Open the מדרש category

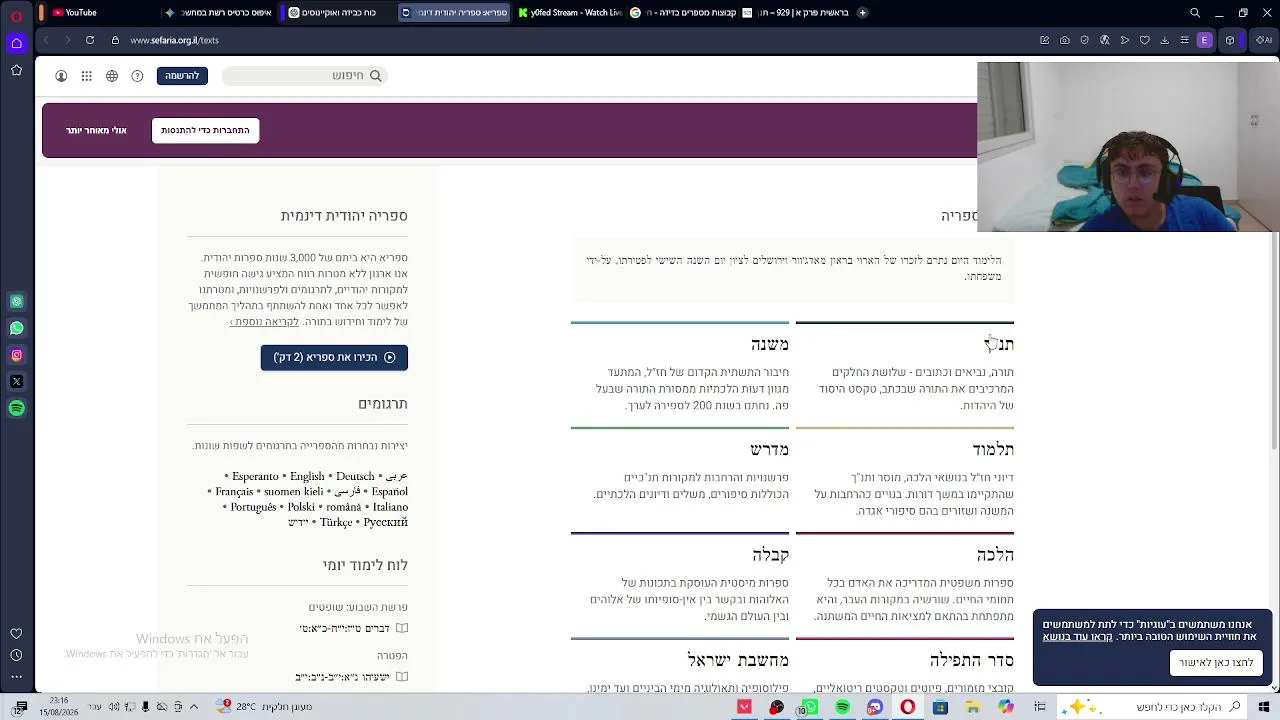[770, 449]
